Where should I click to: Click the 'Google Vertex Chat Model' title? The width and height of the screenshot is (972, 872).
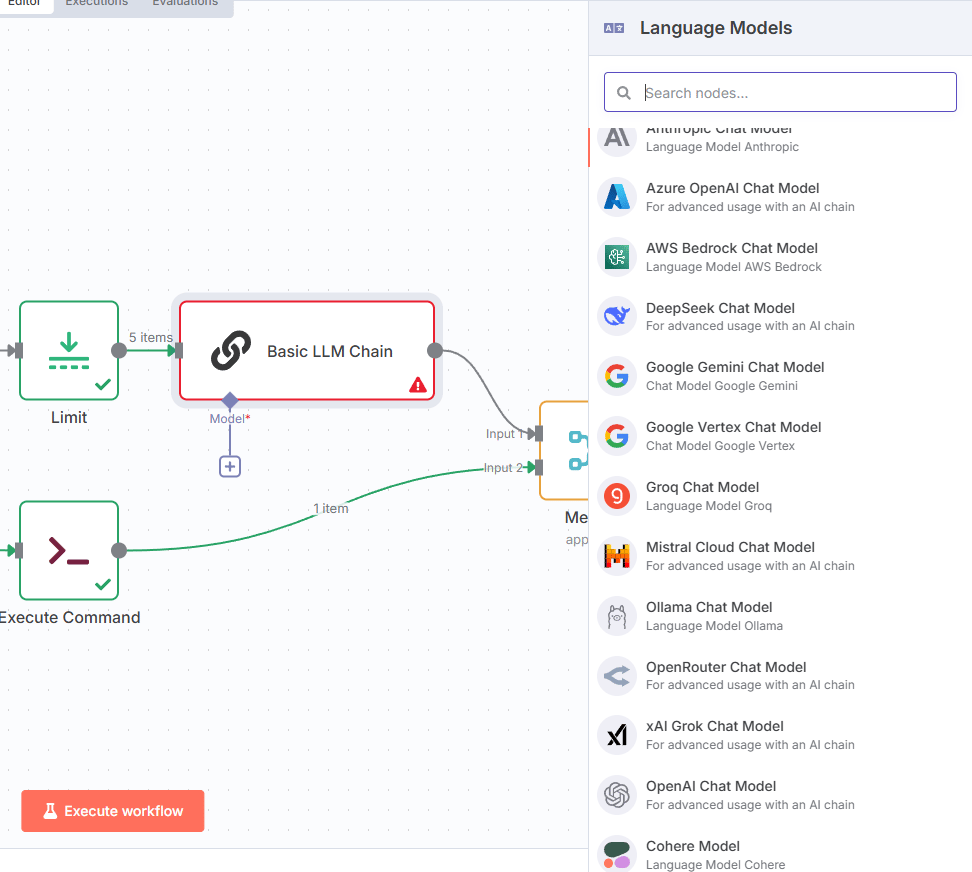[x=733, y=427]
